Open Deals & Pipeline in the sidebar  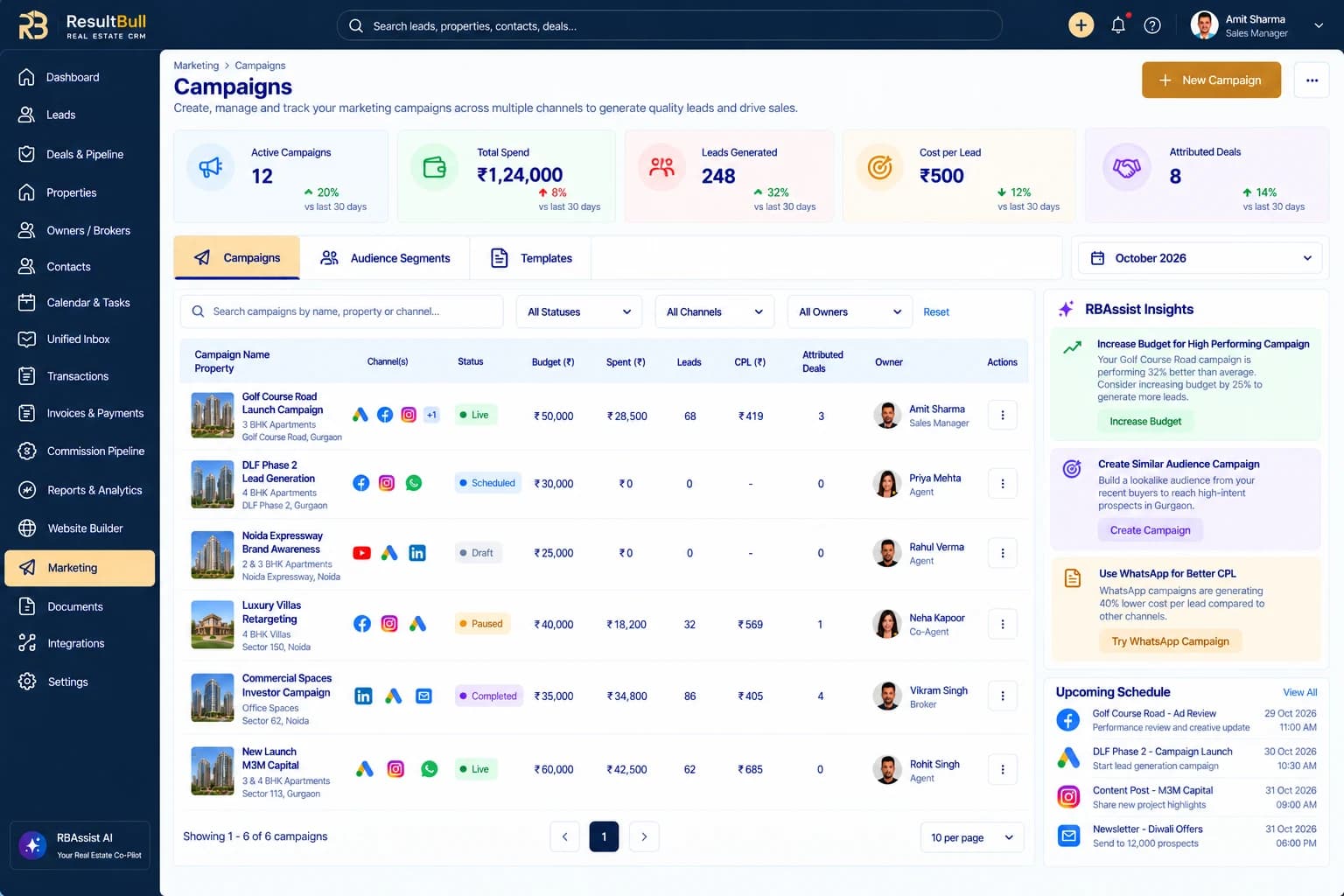tap(80, 154)
